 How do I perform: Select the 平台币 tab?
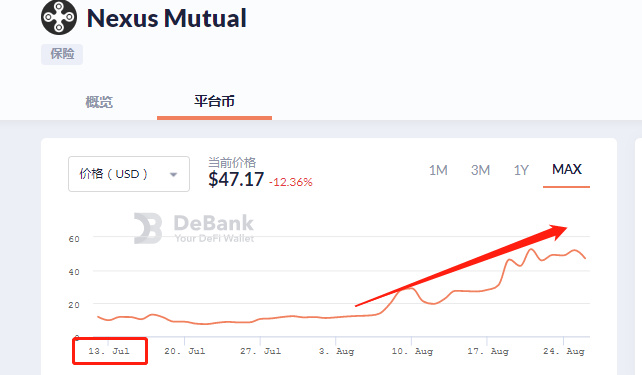(x=214, y=101)
